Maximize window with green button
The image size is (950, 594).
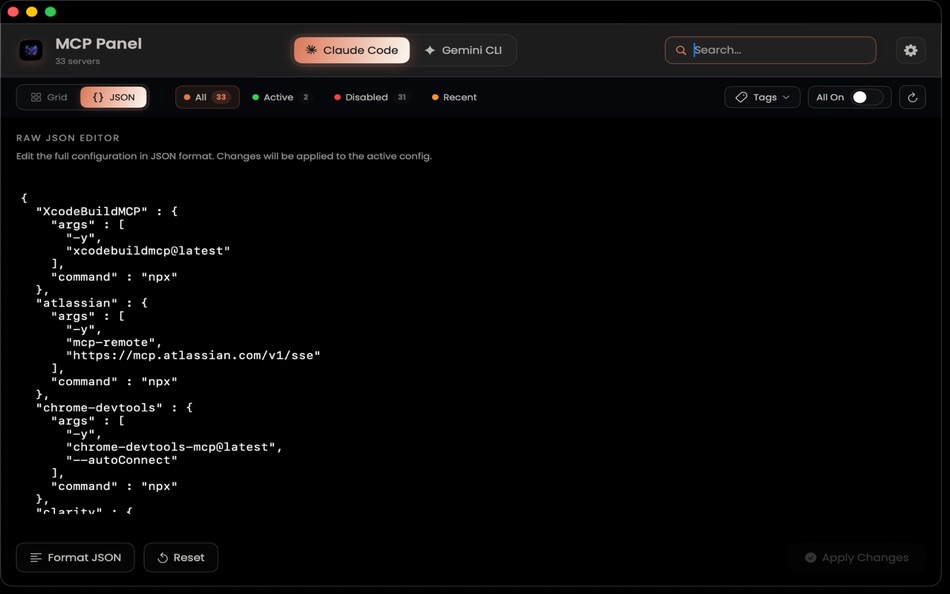pyautogui.click(x=50, y=12)
